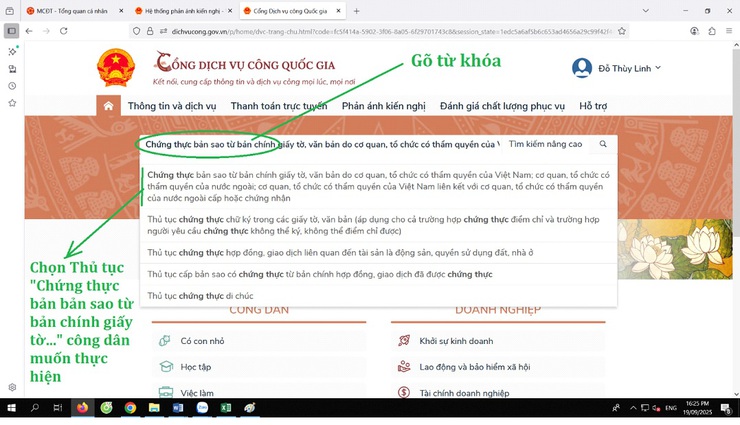Click the search magnifier icon
This screenshot has width=740, height=425.
pyautogui.click(x=603, y=144)
